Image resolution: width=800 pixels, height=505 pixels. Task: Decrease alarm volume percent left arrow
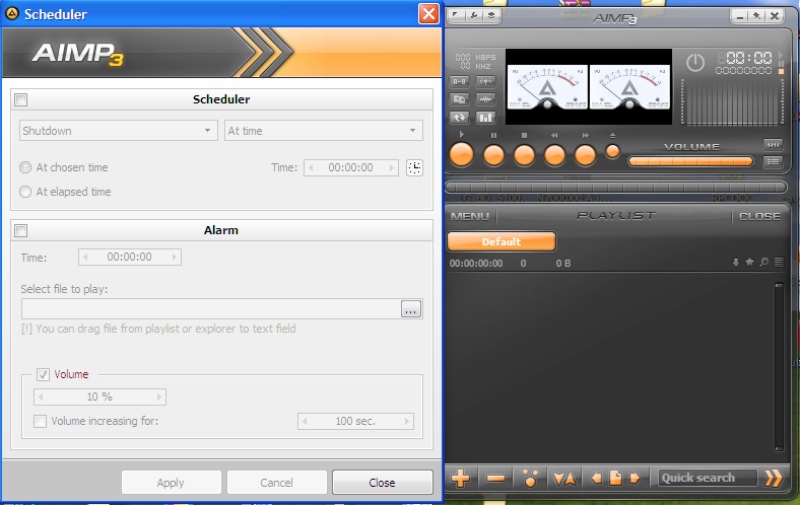tap(41, 397)
